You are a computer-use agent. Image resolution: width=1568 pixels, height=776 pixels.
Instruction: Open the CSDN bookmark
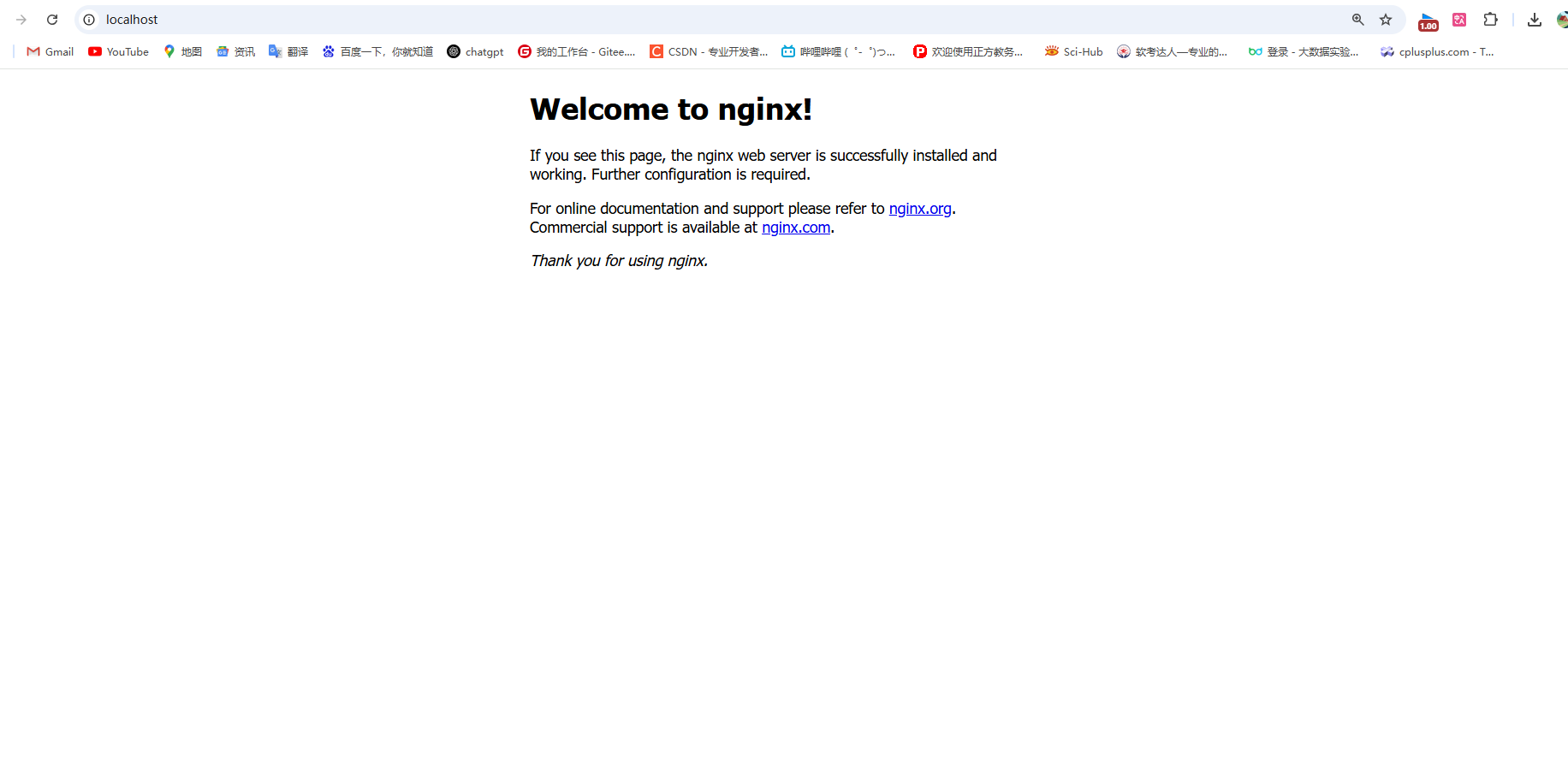pos(709,51)
